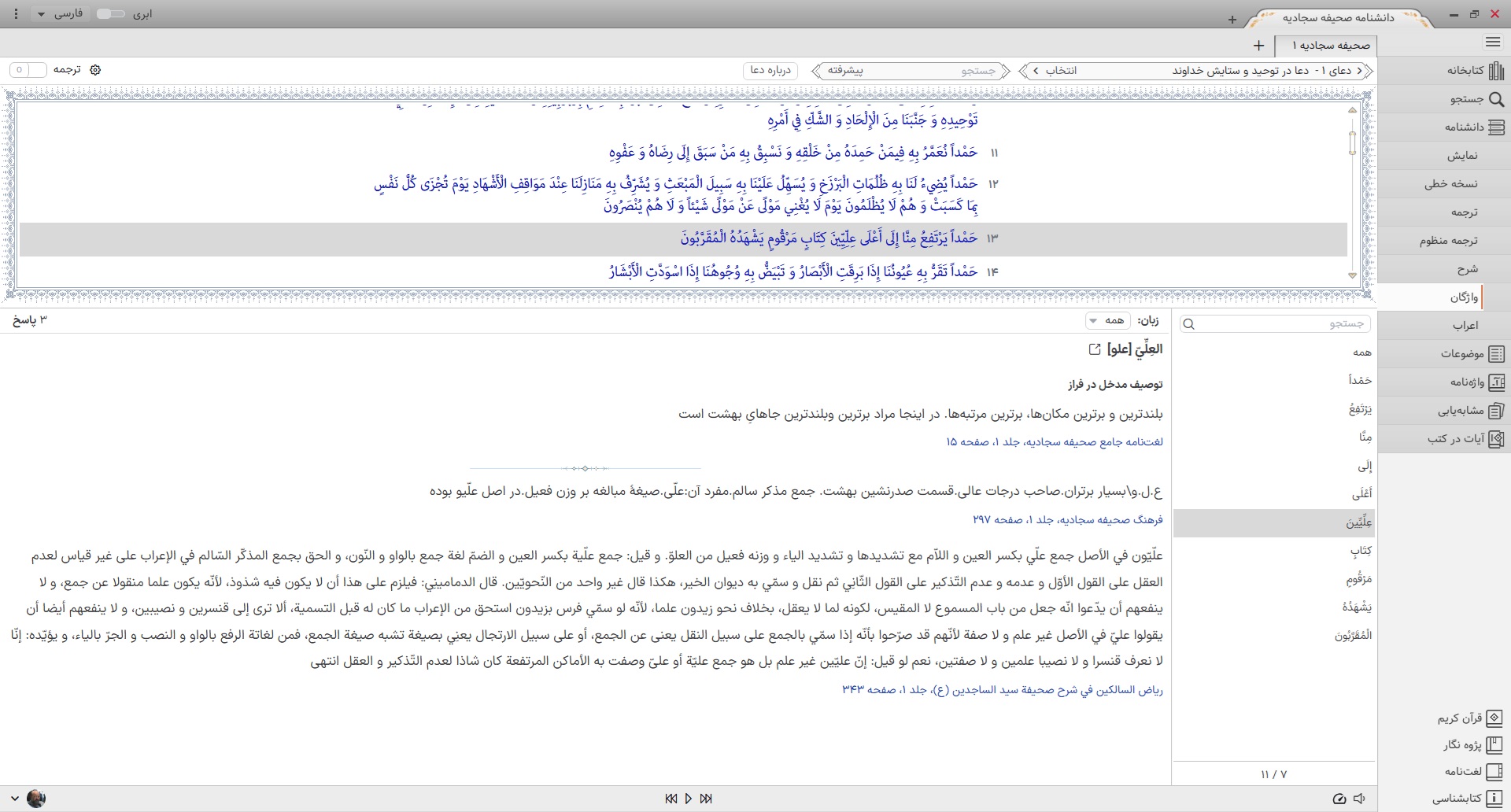1511x812 pixels.
Task: Open the فارسی language dropdown
Action: [61, 14]
